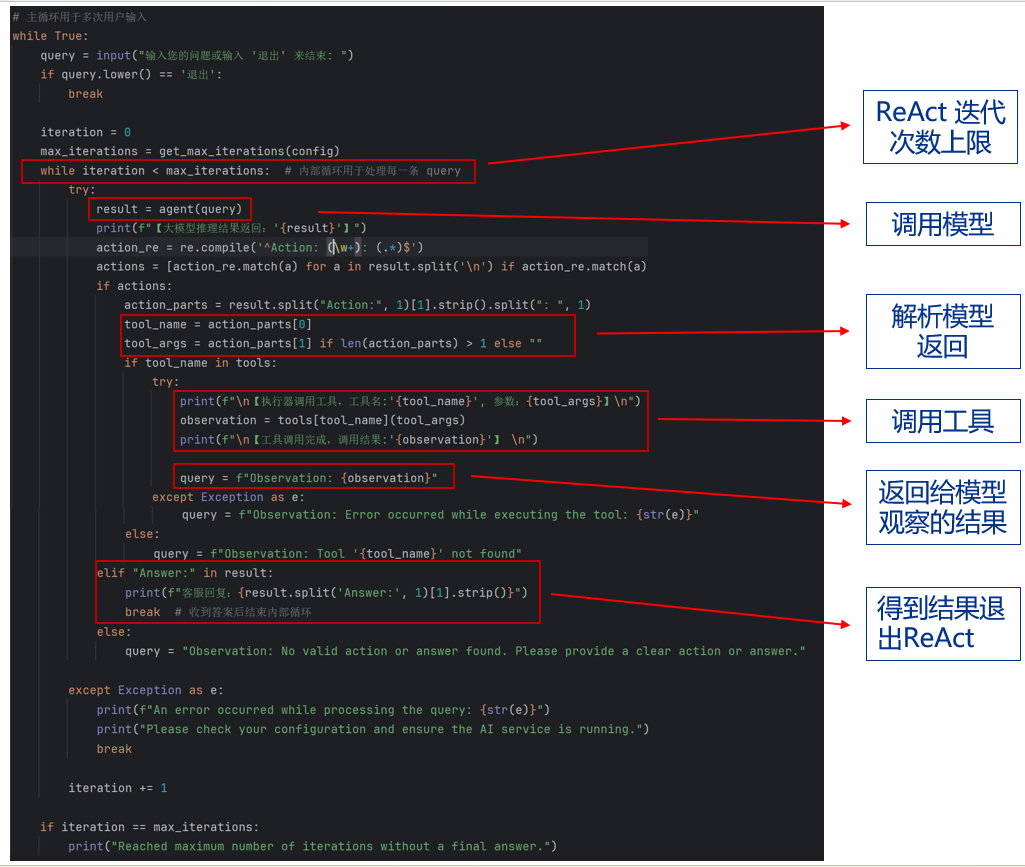
Task: Click the "得到结果退出ReAct" annotation box
Action: click(941, 622)
